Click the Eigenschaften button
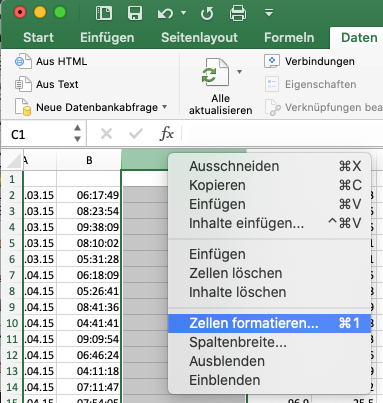 tap(310, 84)
